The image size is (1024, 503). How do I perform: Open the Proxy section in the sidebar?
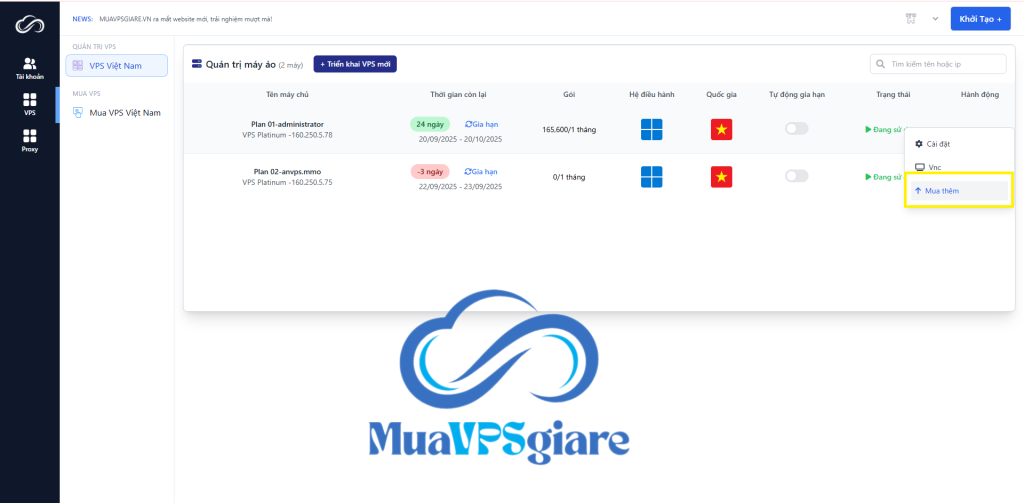[30, 142]
